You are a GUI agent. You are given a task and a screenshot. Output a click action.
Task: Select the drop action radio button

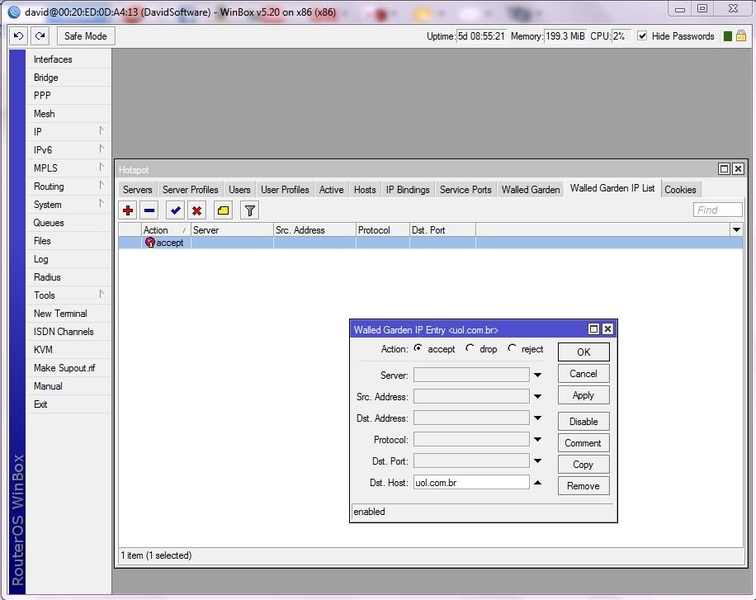click(x=471, y=349)
